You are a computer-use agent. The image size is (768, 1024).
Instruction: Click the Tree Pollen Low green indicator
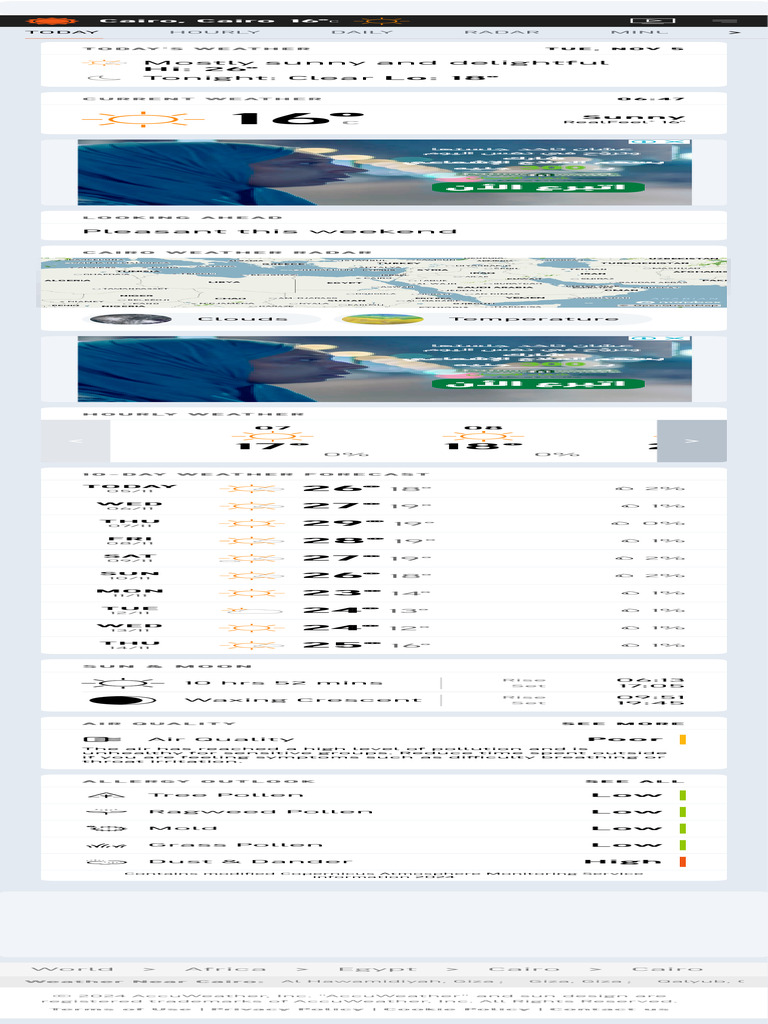682,795
